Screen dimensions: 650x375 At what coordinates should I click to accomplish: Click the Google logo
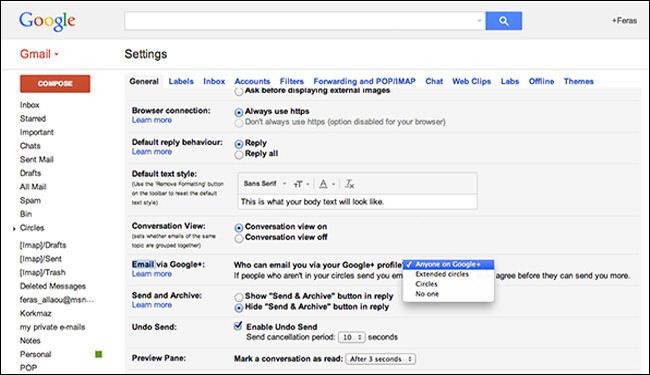click(47, 21)
